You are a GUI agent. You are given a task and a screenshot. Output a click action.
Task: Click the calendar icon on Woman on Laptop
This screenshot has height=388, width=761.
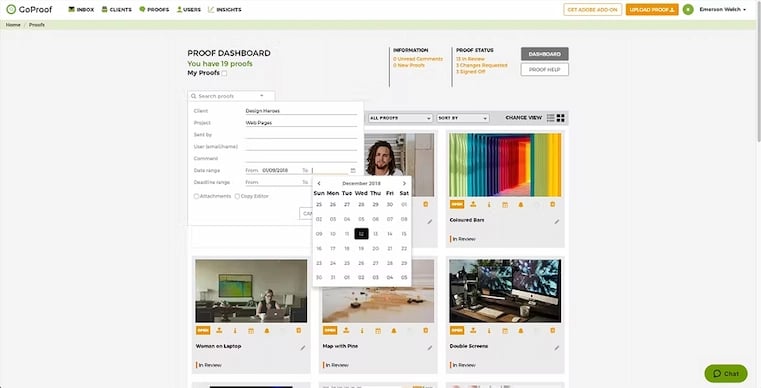[x=251, y=331]
